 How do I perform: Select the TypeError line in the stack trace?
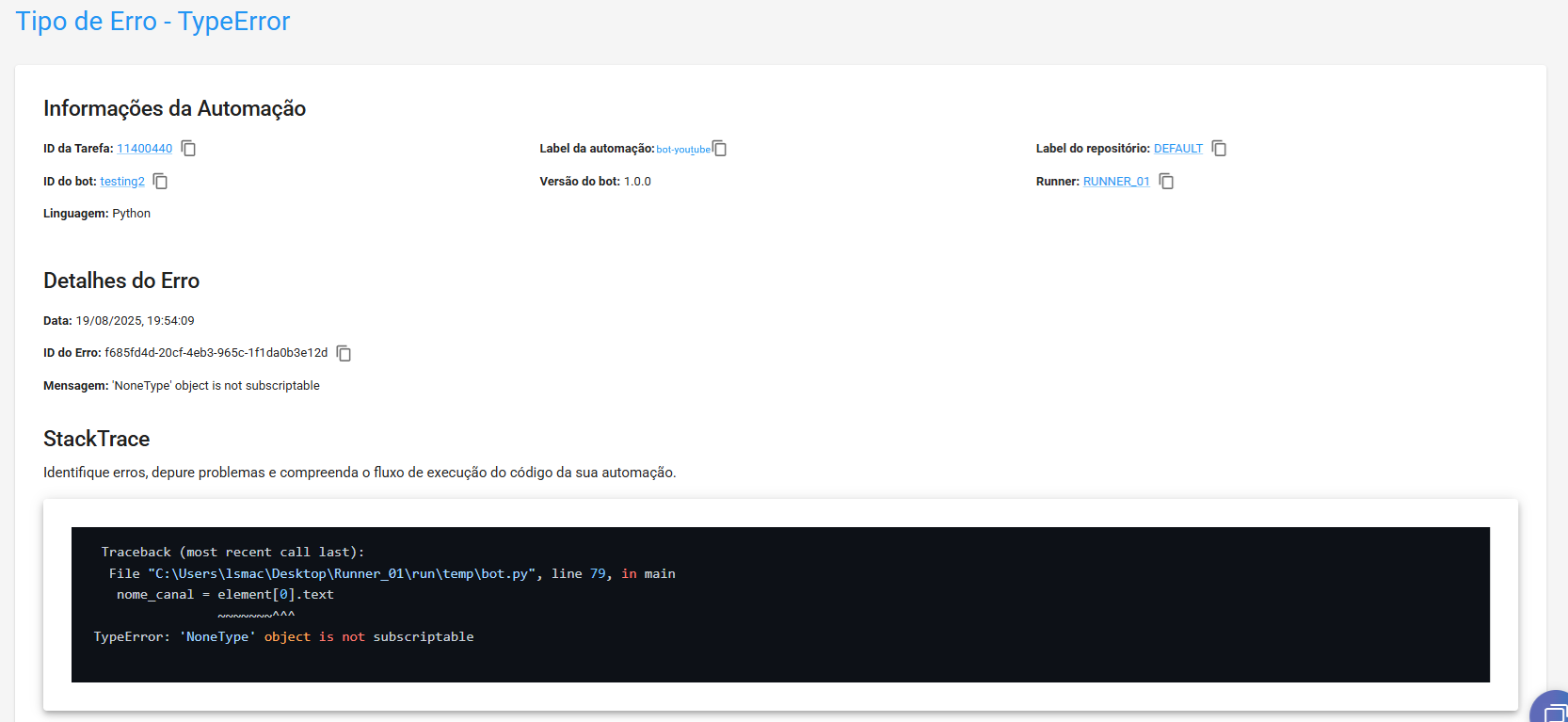tap(283, 637)
